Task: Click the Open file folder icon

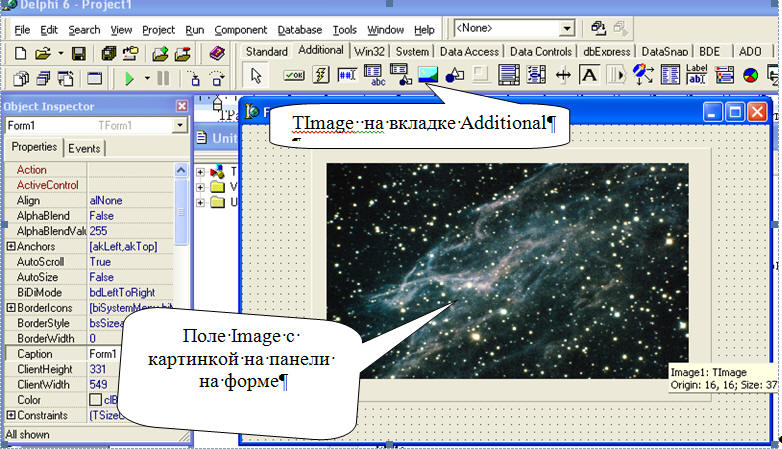Action: point(43,53)
